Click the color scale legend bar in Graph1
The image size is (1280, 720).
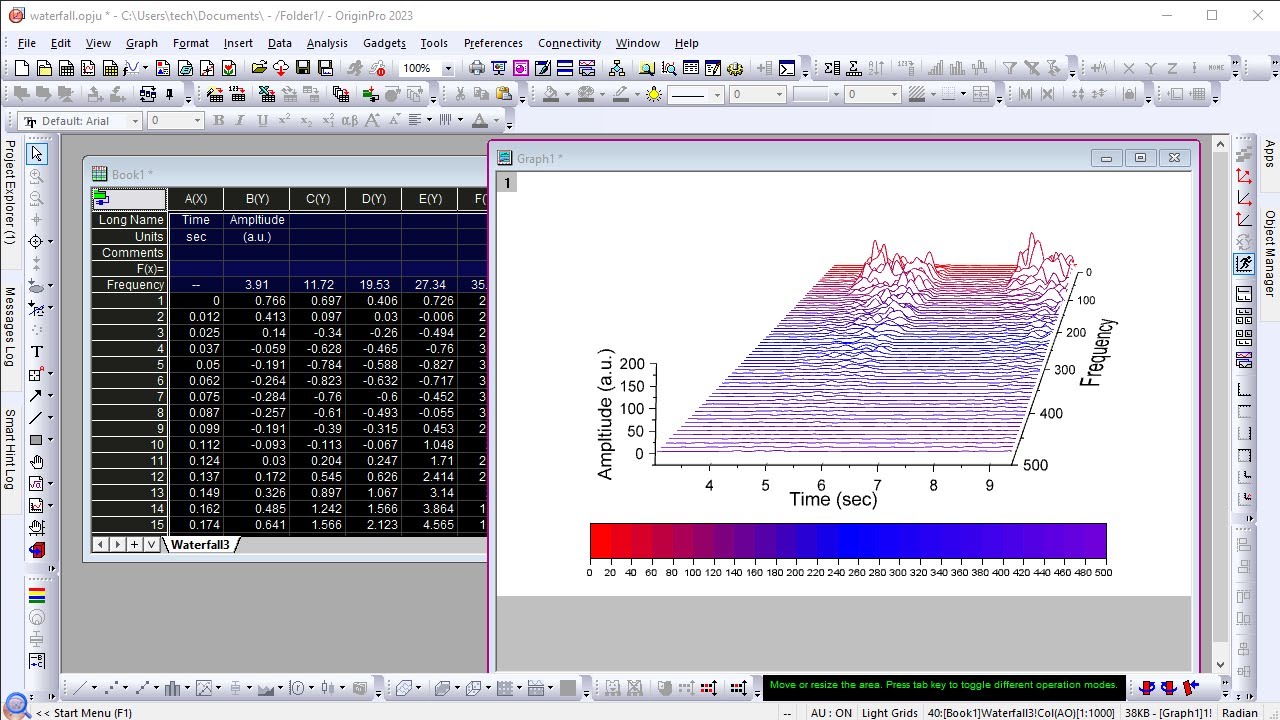(848, 541)
